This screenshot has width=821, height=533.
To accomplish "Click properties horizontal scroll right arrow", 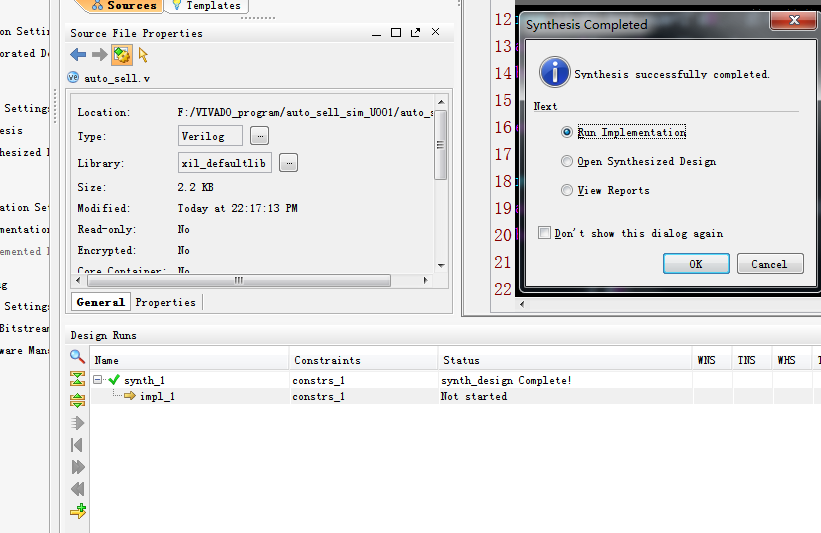I will coord(425,281).
